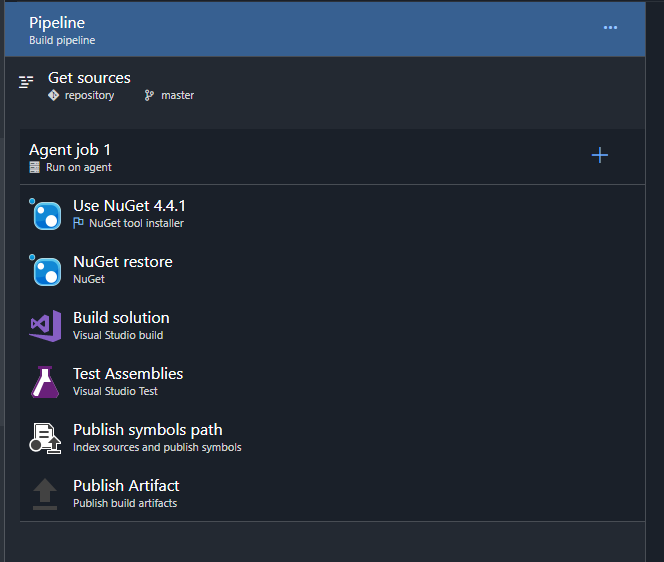Click the Run on agent label

79,167
